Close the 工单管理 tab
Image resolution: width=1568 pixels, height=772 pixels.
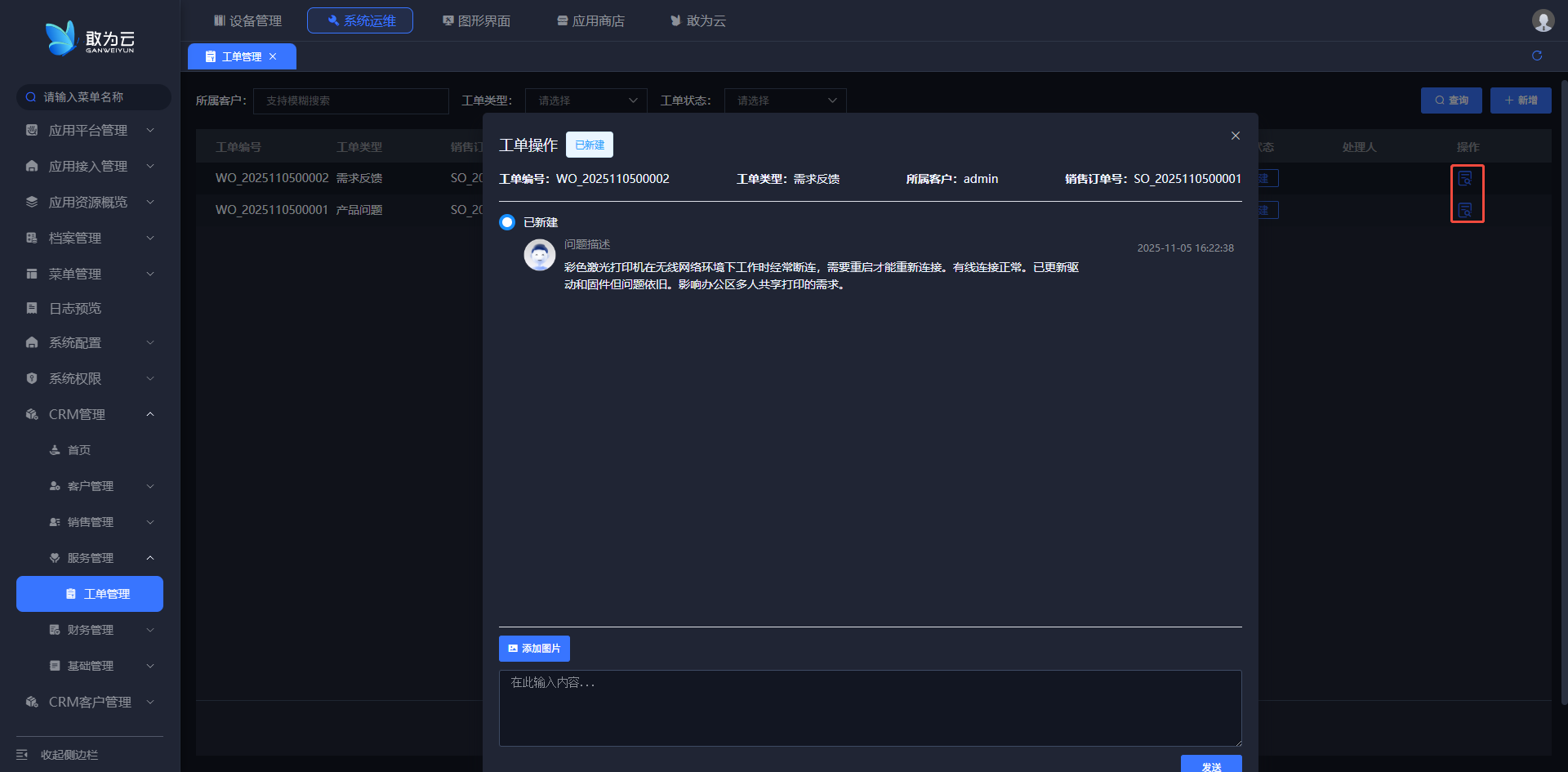[273, 56]
